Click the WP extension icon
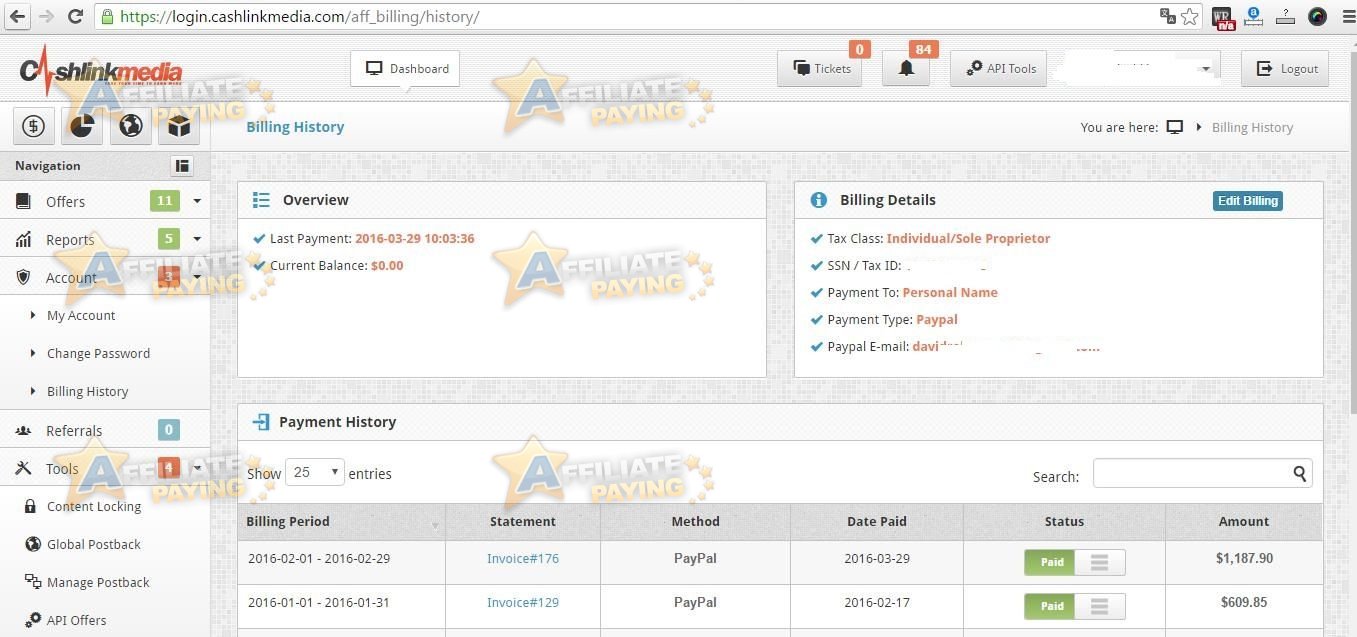Screen dimensions: 1357x637 tap(1222, 16)
